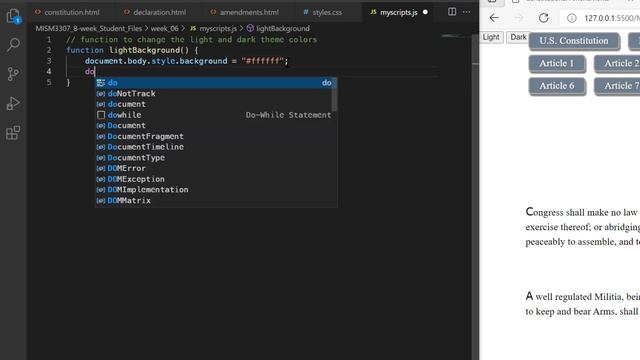Click the suggestion list scrollbar

334,95
